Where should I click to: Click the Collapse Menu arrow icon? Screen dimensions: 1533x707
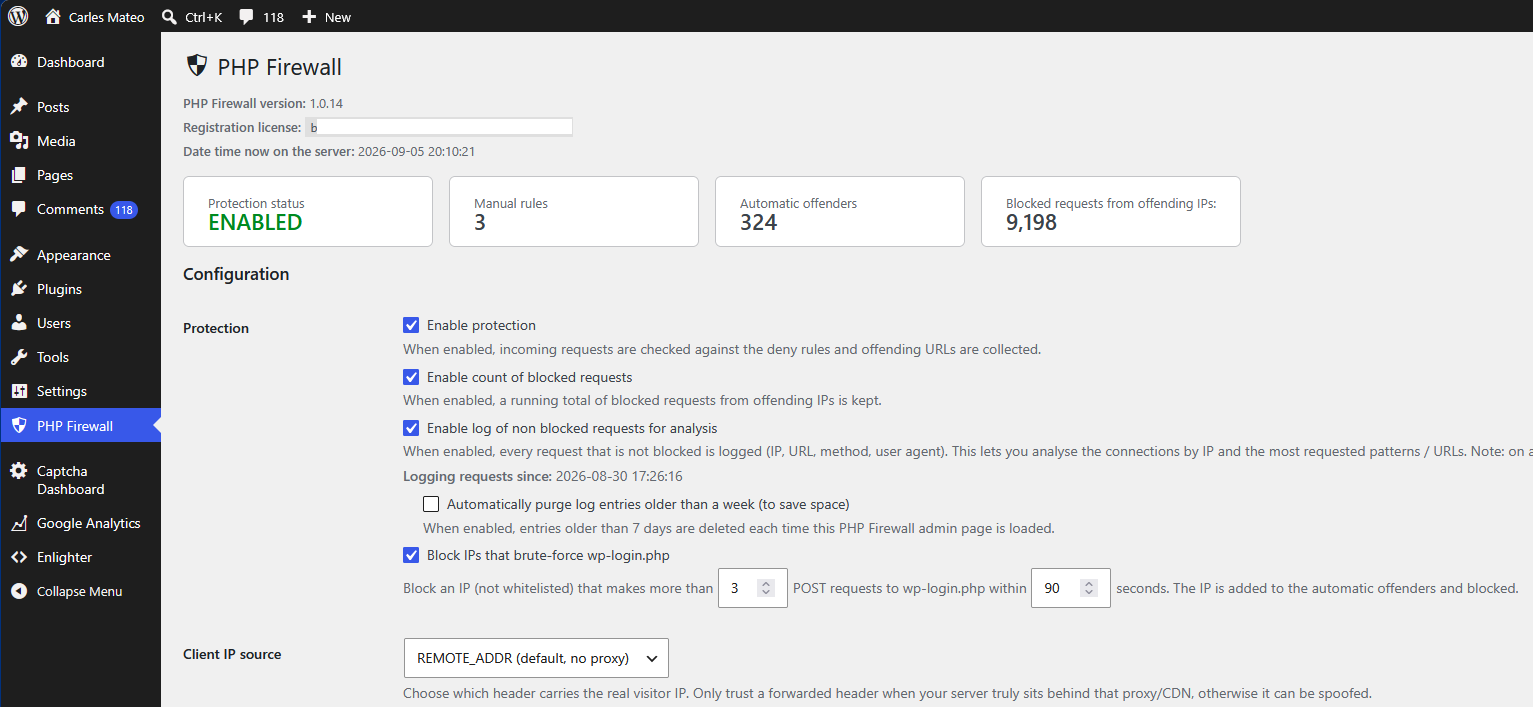(x=19, y=591)
